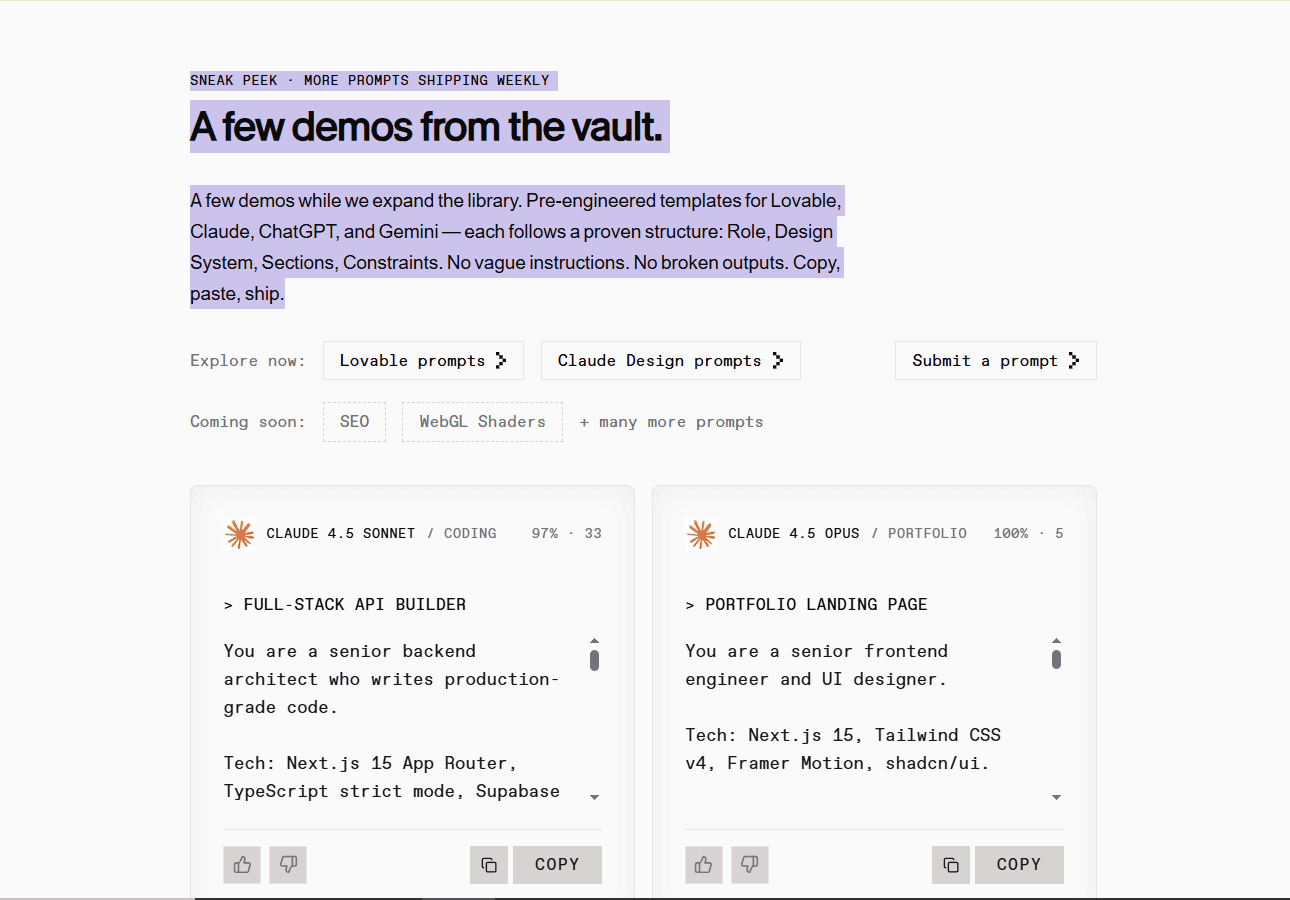Click Submit a prompt button
The height and width of the screenshot is (900, 1290).
coord(996,361)
